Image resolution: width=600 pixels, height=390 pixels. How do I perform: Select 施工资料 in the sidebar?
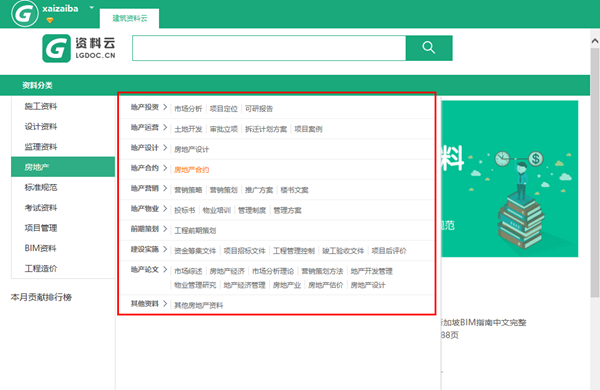click(x=41, y=106)
